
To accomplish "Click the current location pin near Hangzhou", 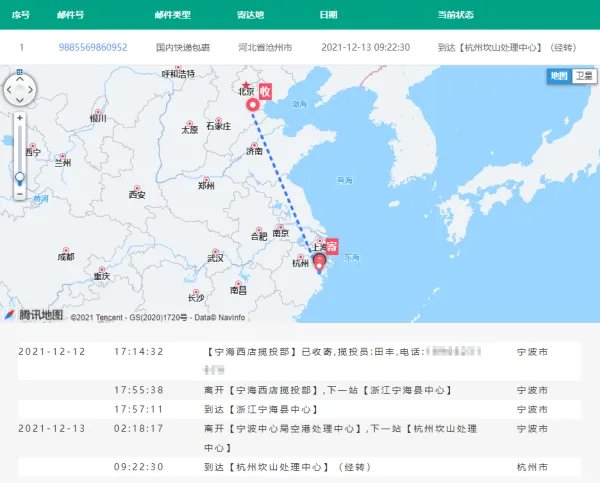I will (320, 263).
